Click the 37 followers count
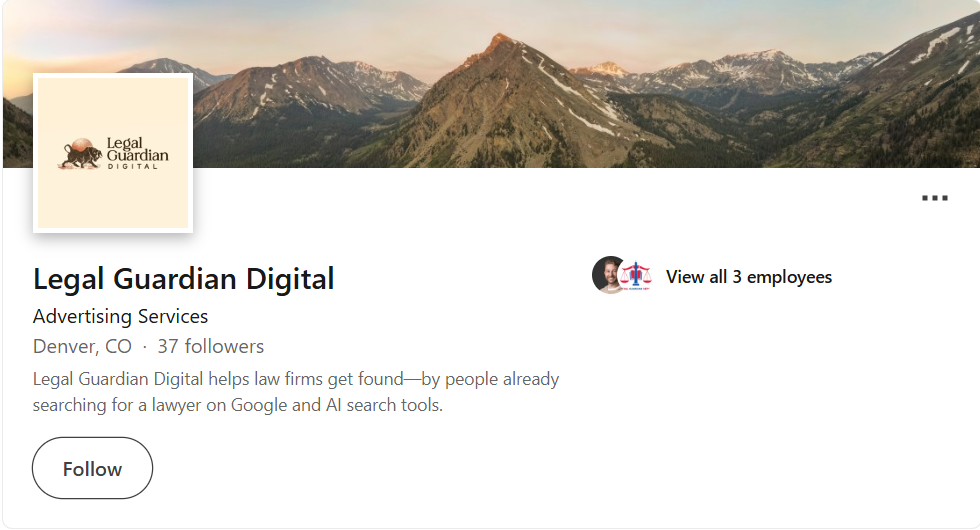Image resolution: width=980 pixels, height=530 pixels. [211, 346]
